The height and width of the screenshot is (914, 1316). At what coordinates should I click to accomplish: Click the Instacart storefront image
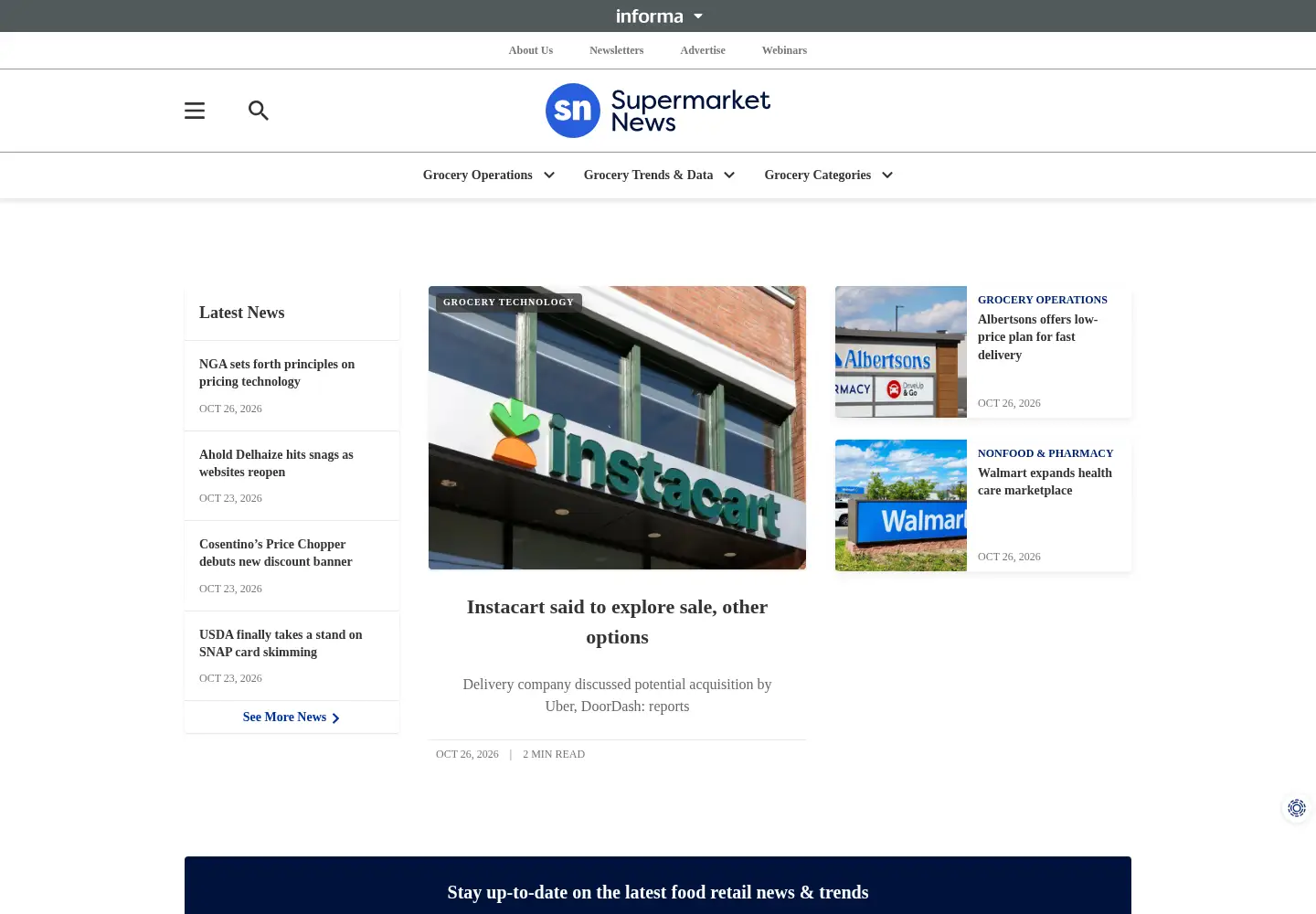617,428
